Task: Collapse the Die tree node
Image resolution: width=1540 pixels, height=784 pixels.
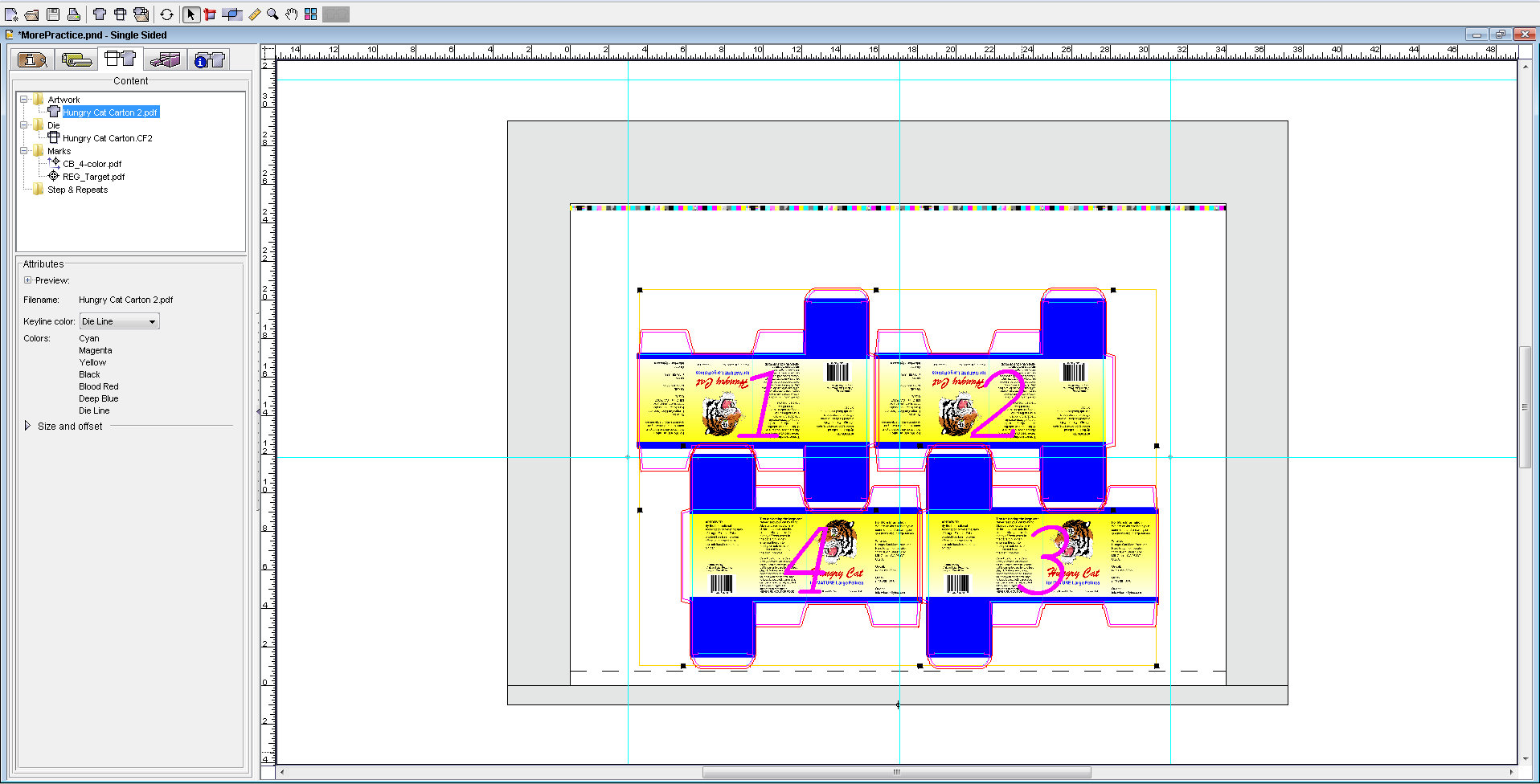Action: (24, 125)
